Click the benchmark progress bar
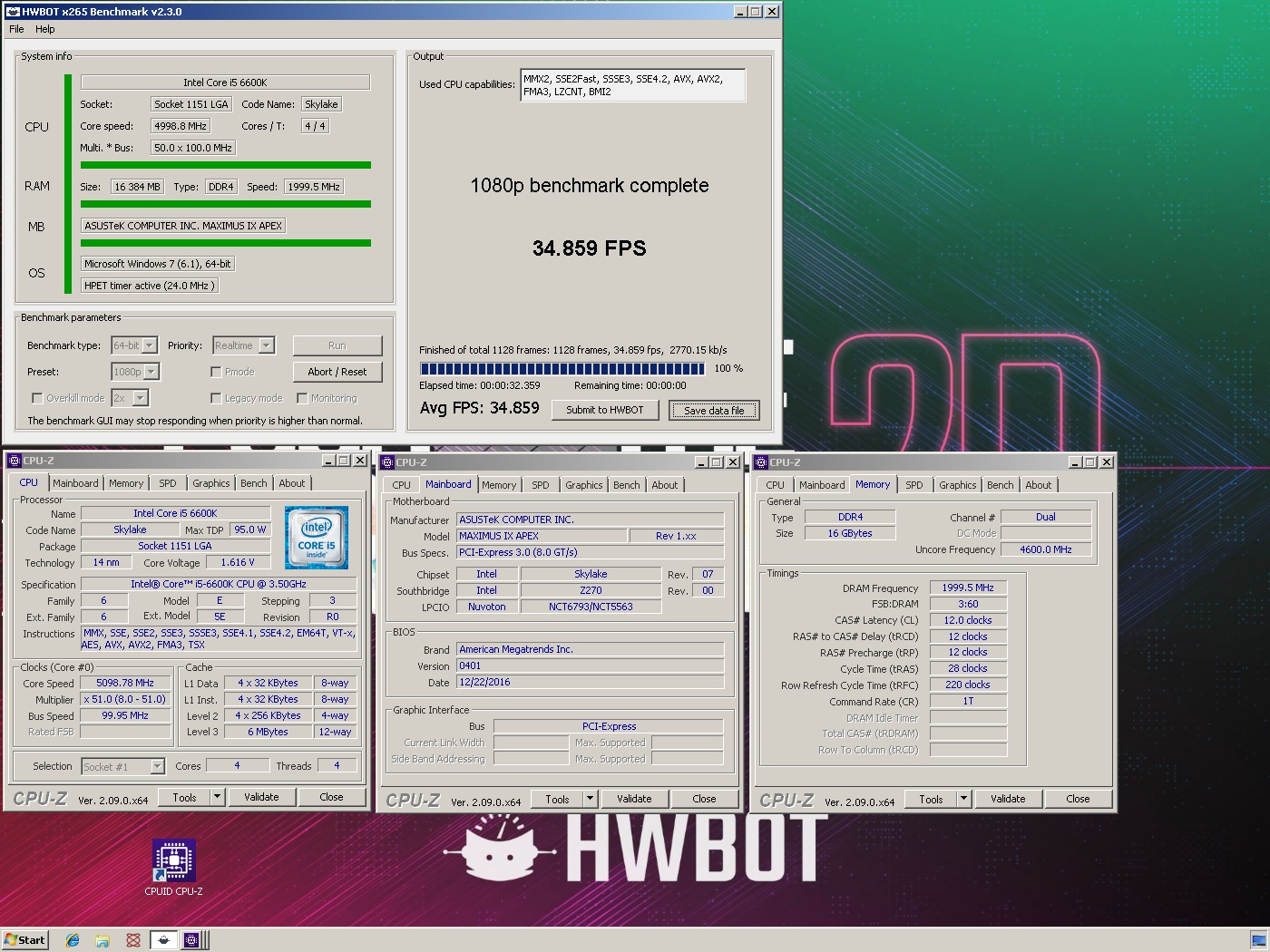This screenshot has width=1270, height=952. (562, 369)
